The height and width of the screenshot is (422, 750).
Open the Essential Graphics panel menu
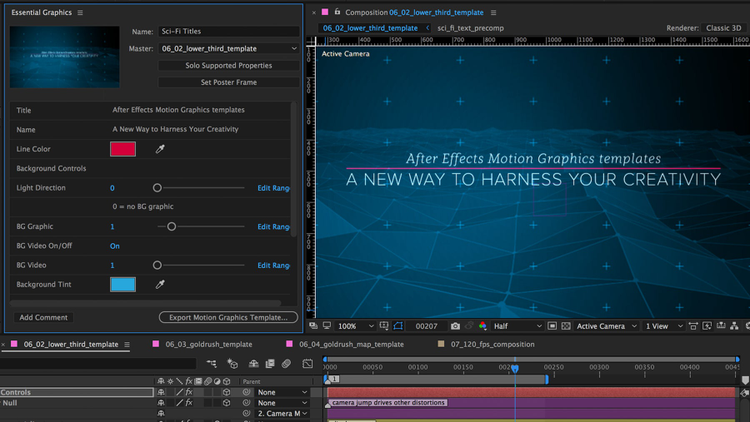[80, 12]
